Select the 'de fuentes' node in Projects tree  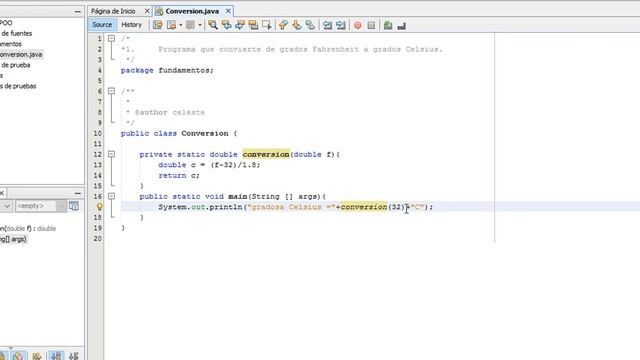click(16, 33)
